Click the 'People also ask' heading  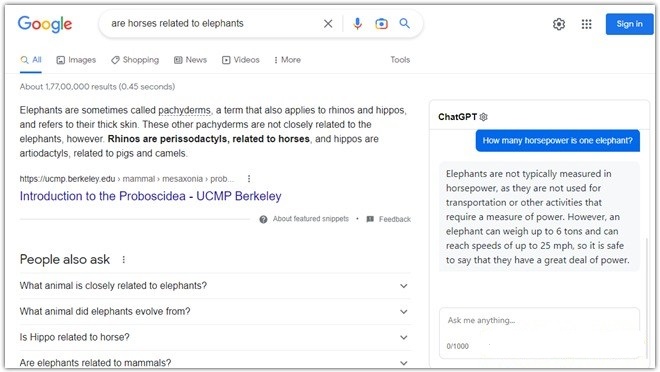point(65,260)
